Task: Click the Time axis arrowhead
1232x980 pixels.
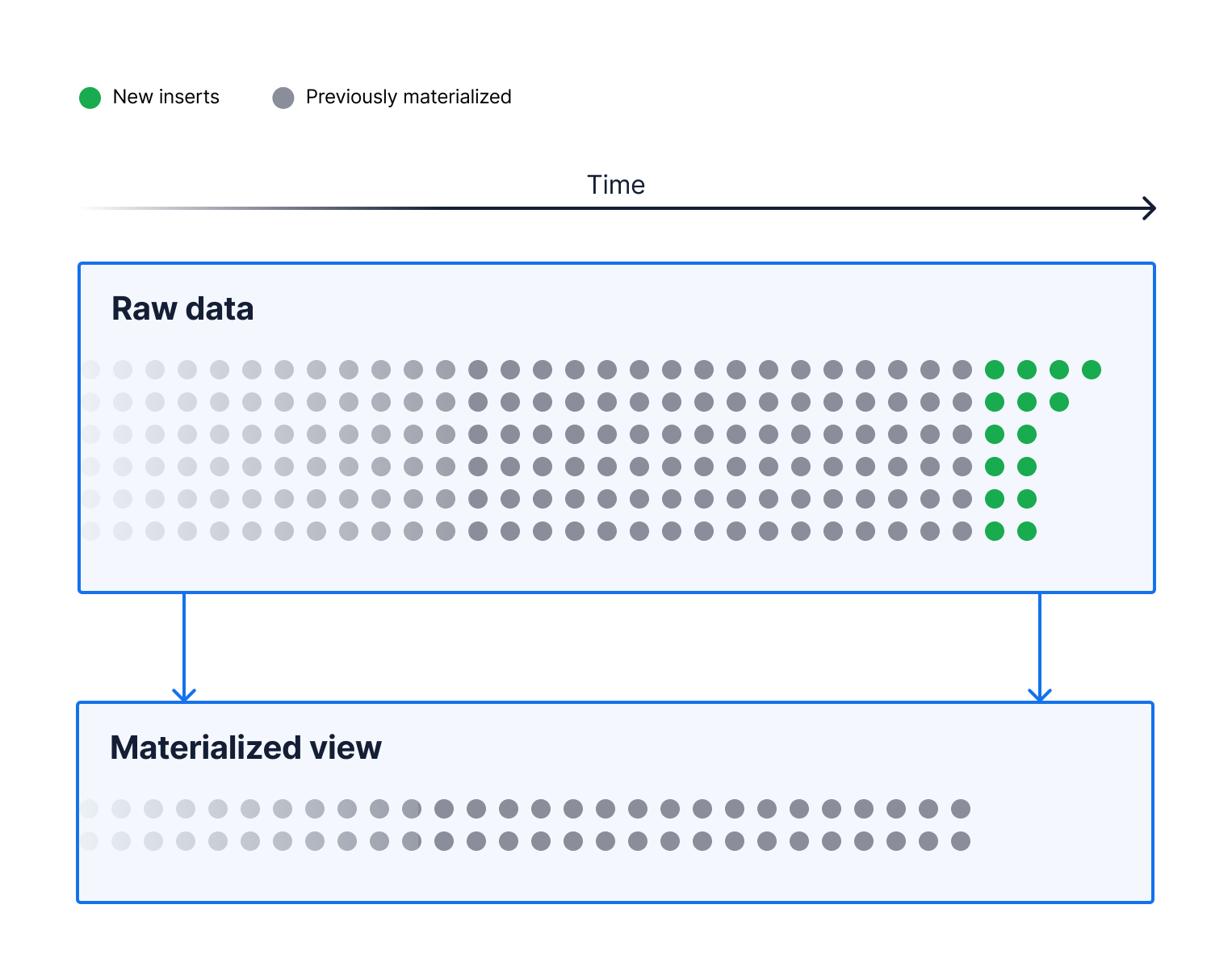Action: coord(1150,208)
